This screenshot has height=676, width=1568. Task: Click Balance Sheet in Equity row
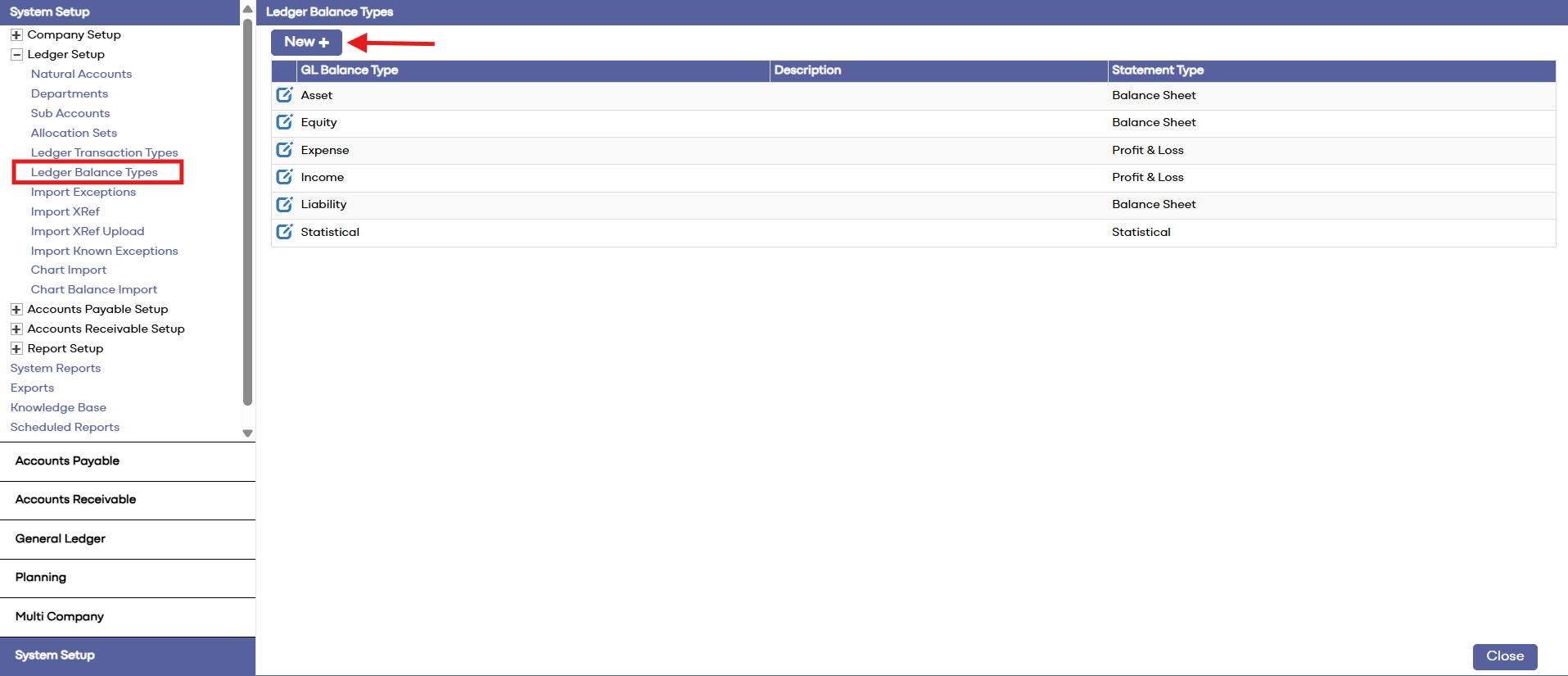coord(1154,122)
